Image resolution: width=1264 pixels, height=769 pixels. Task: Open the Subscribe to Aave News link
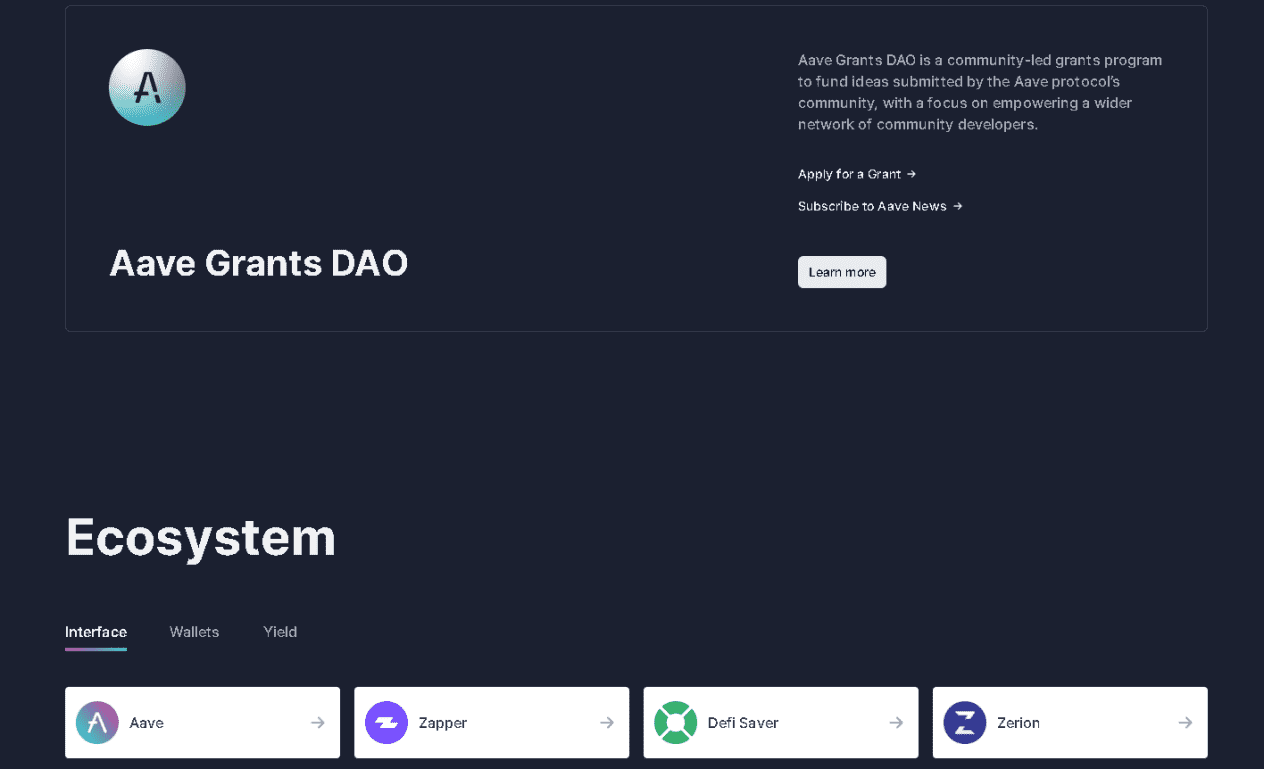tap(880, 206)
